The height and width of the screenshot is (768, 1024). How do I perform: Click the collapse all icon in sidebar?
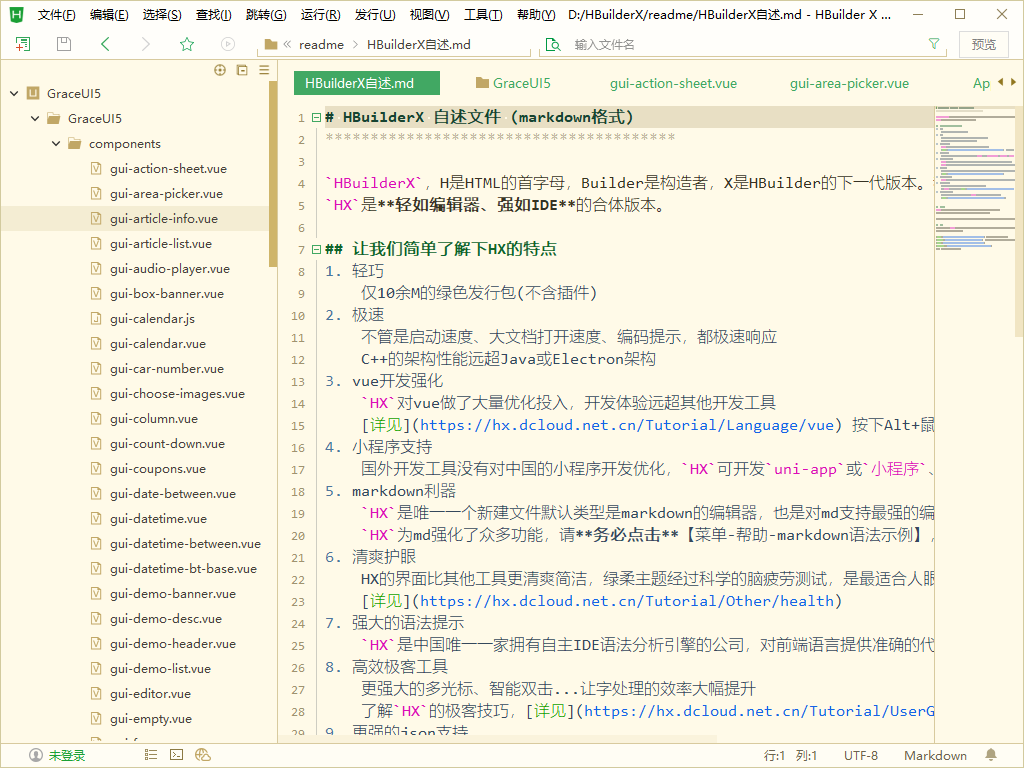(x=242, y=70)
